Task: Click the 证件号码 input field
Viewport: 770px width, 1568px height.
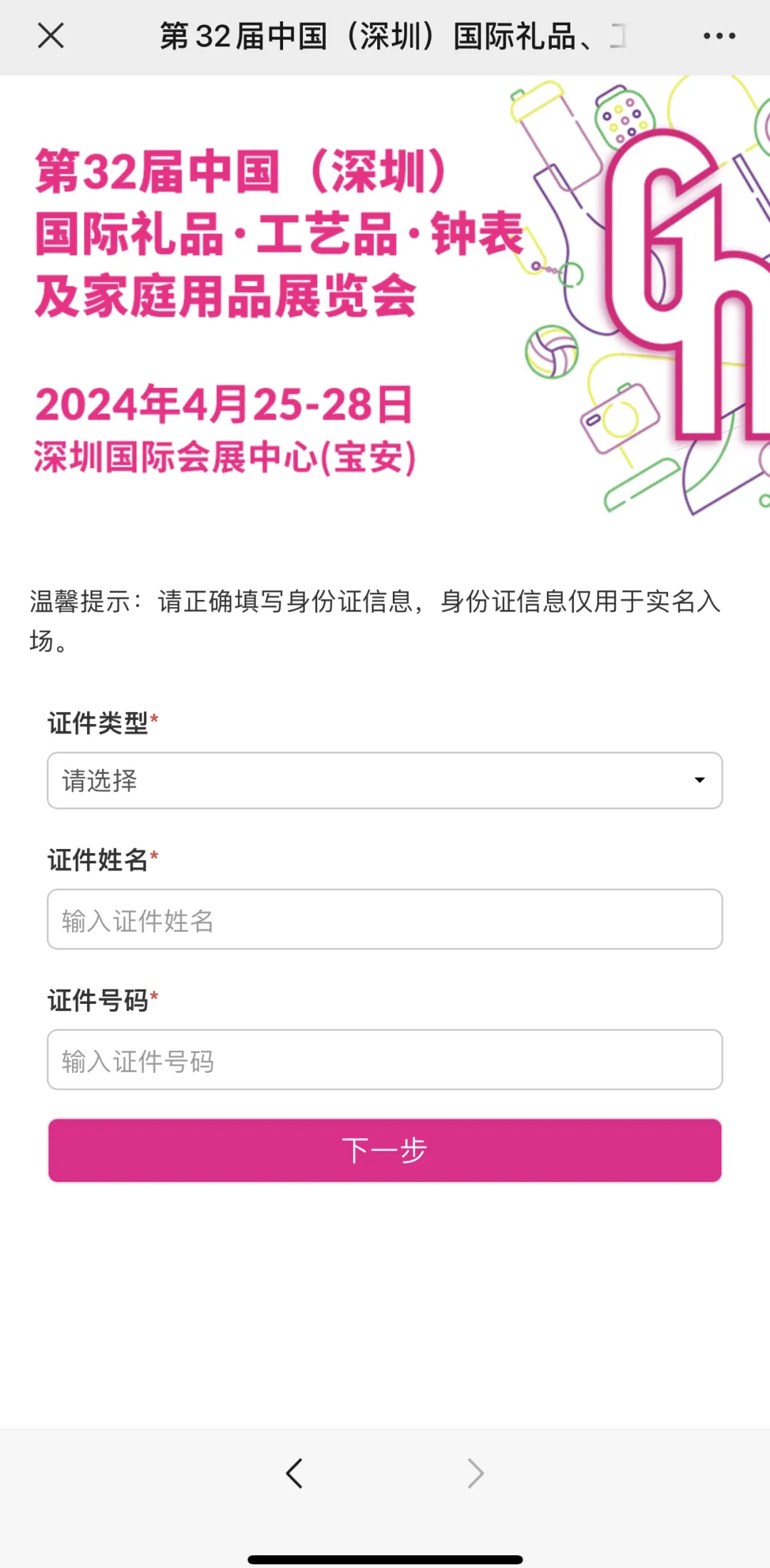Action: pyautogui.click(x=385, y=1061)
